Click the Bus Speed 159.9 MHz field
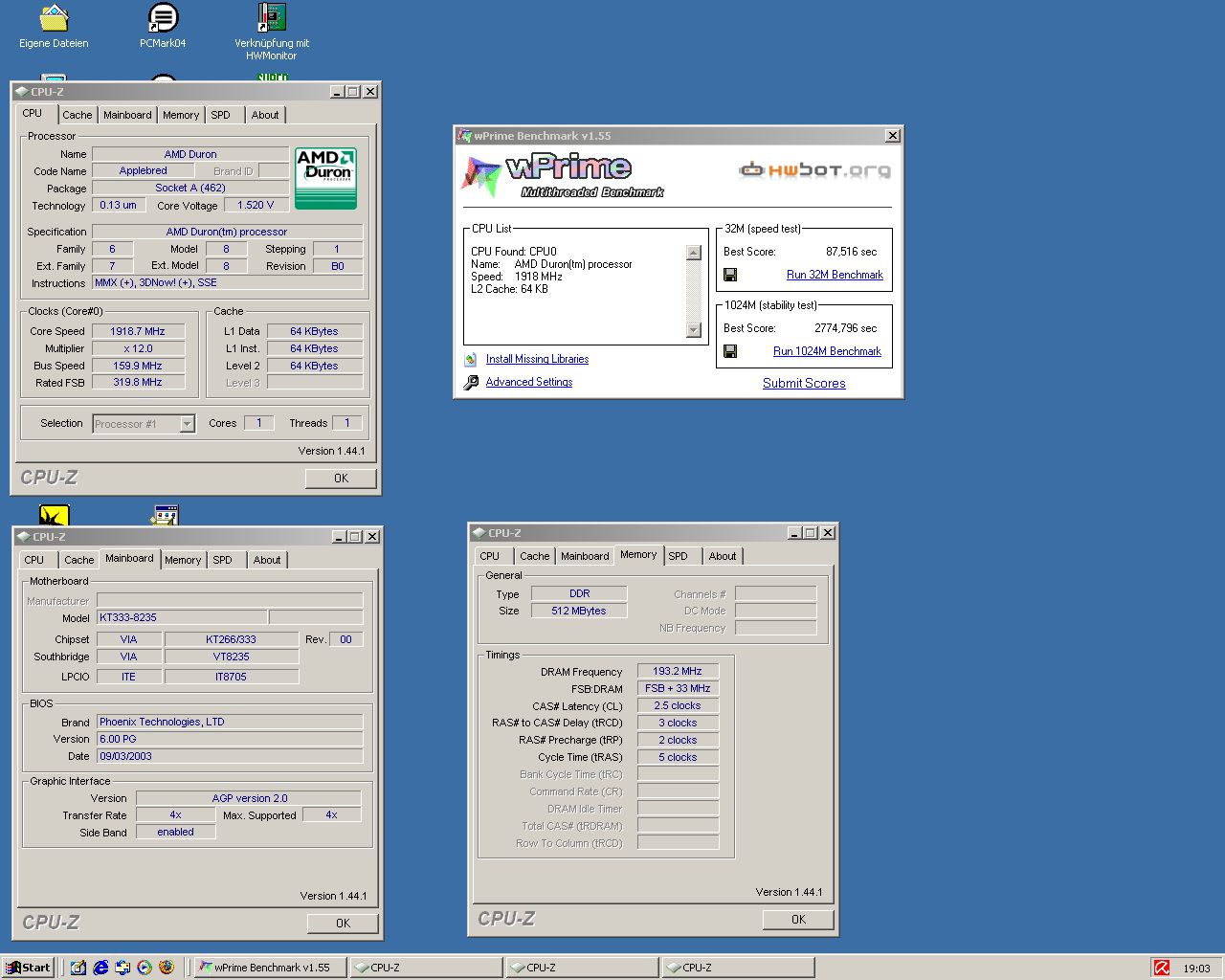 [138, 366]
